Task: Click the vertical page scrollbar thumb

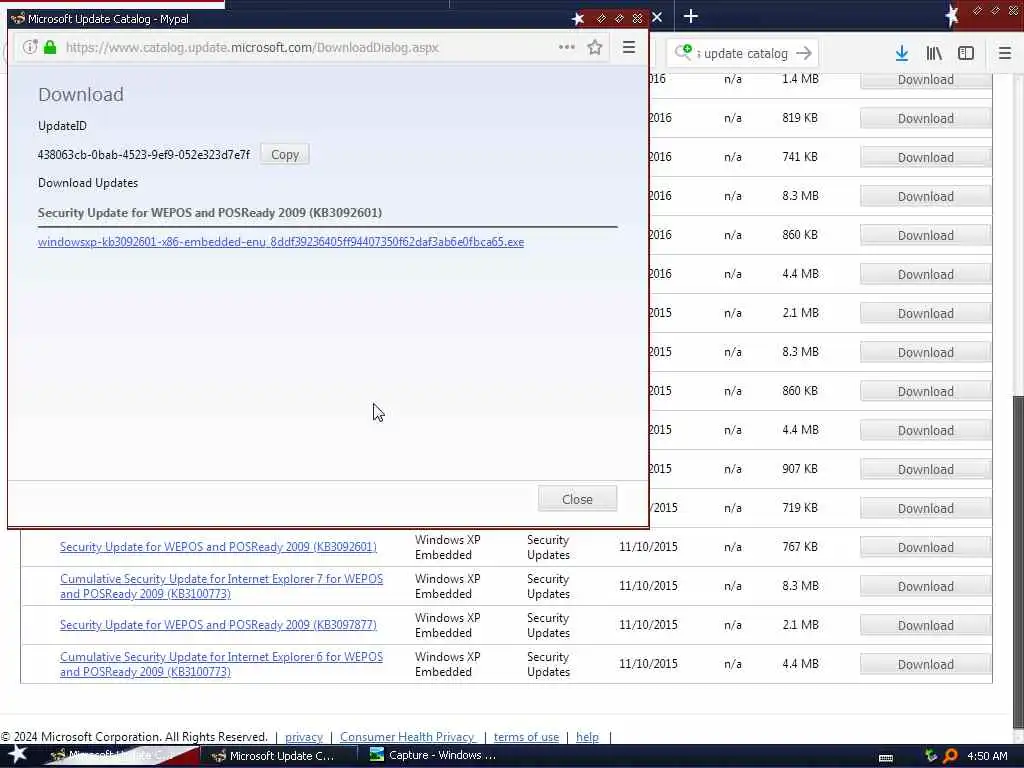Action: (x=1017, y=560)
